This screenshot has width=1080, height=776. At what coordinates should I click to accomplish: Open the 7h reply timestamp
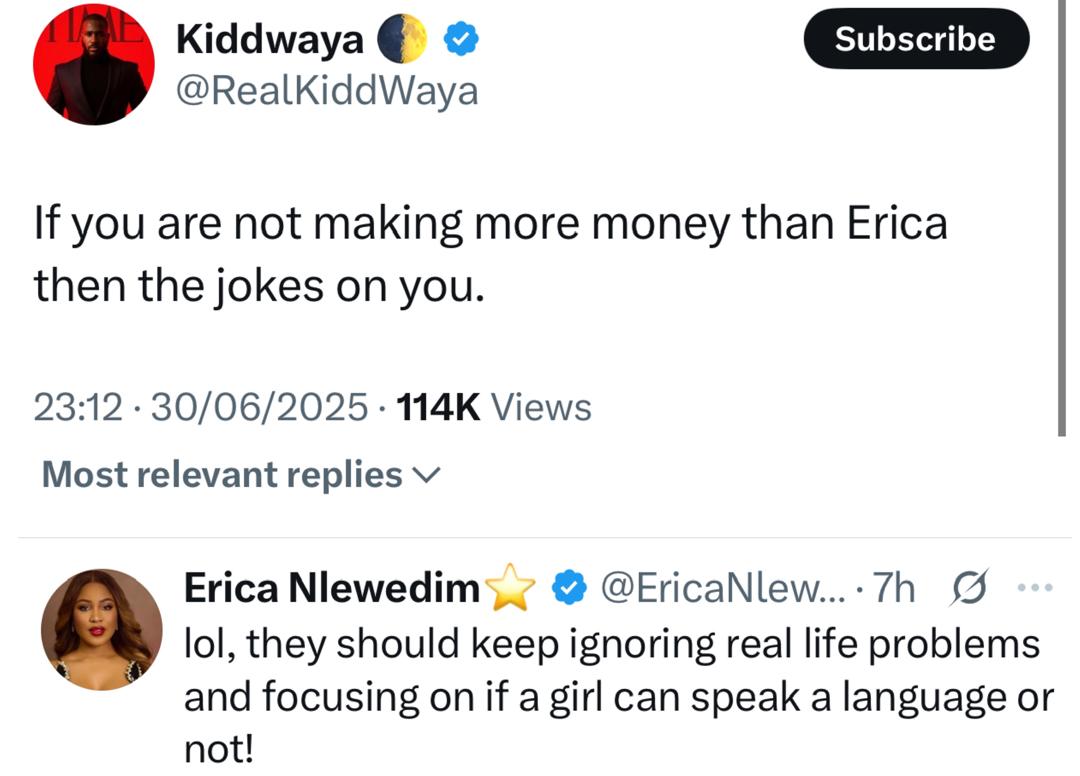tap(893, 590)
